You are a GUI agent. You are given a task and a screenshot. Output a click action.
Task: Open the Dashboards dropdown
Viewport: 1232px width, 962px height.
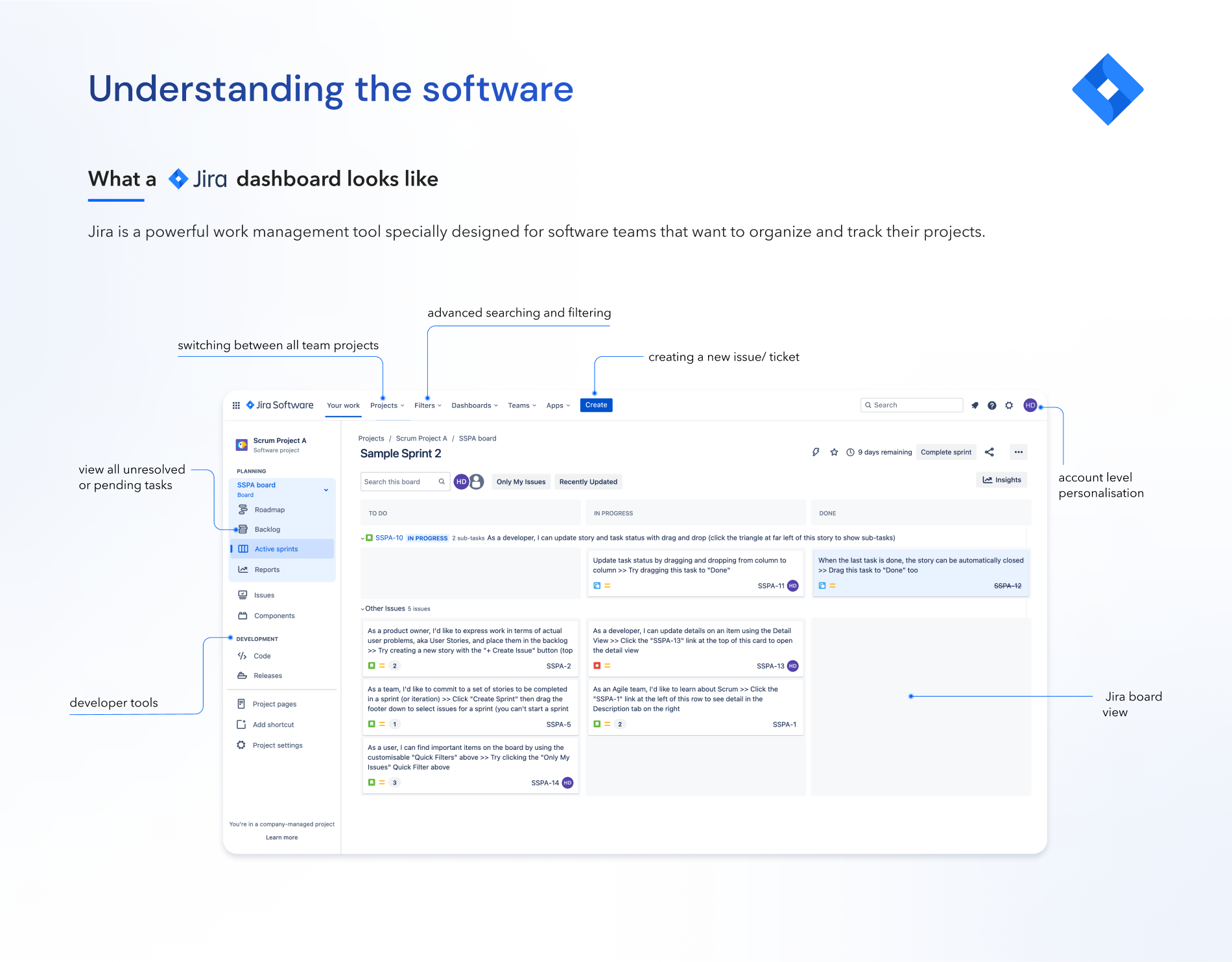[x=475, y=405]
